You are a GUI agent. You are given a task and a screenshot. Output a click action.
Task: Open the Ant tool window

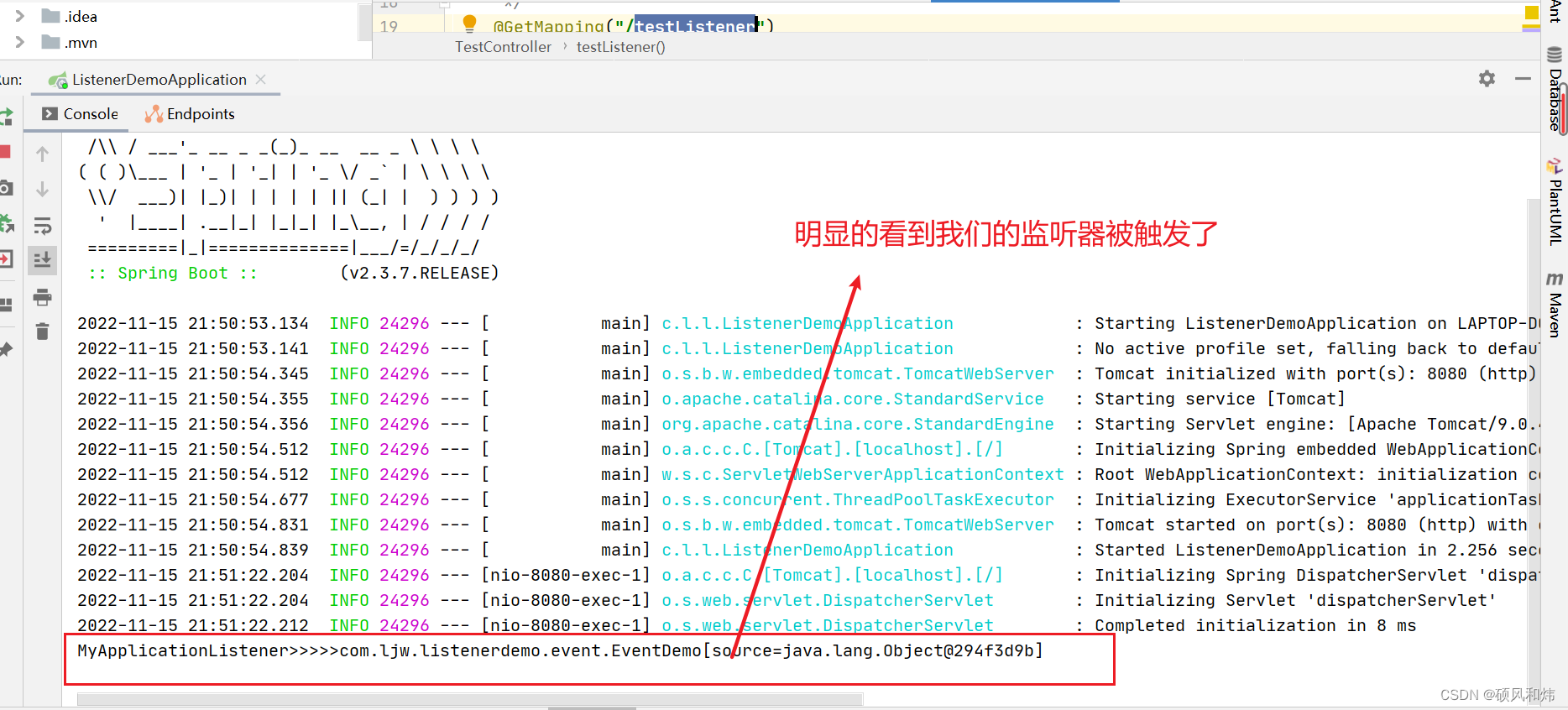coord(1555,10)
